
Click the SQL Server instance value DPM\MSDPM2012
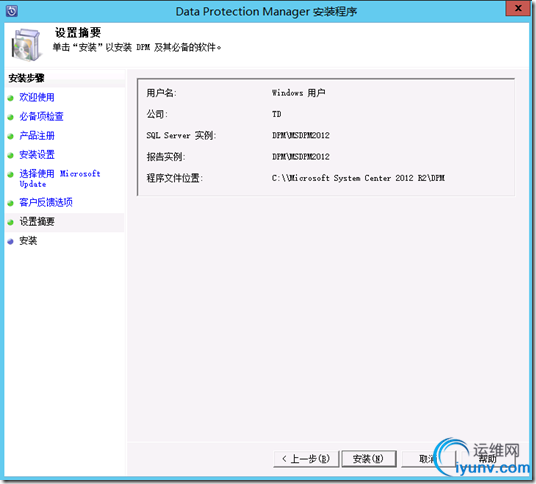pyautogui.click(x=301, y=136)
